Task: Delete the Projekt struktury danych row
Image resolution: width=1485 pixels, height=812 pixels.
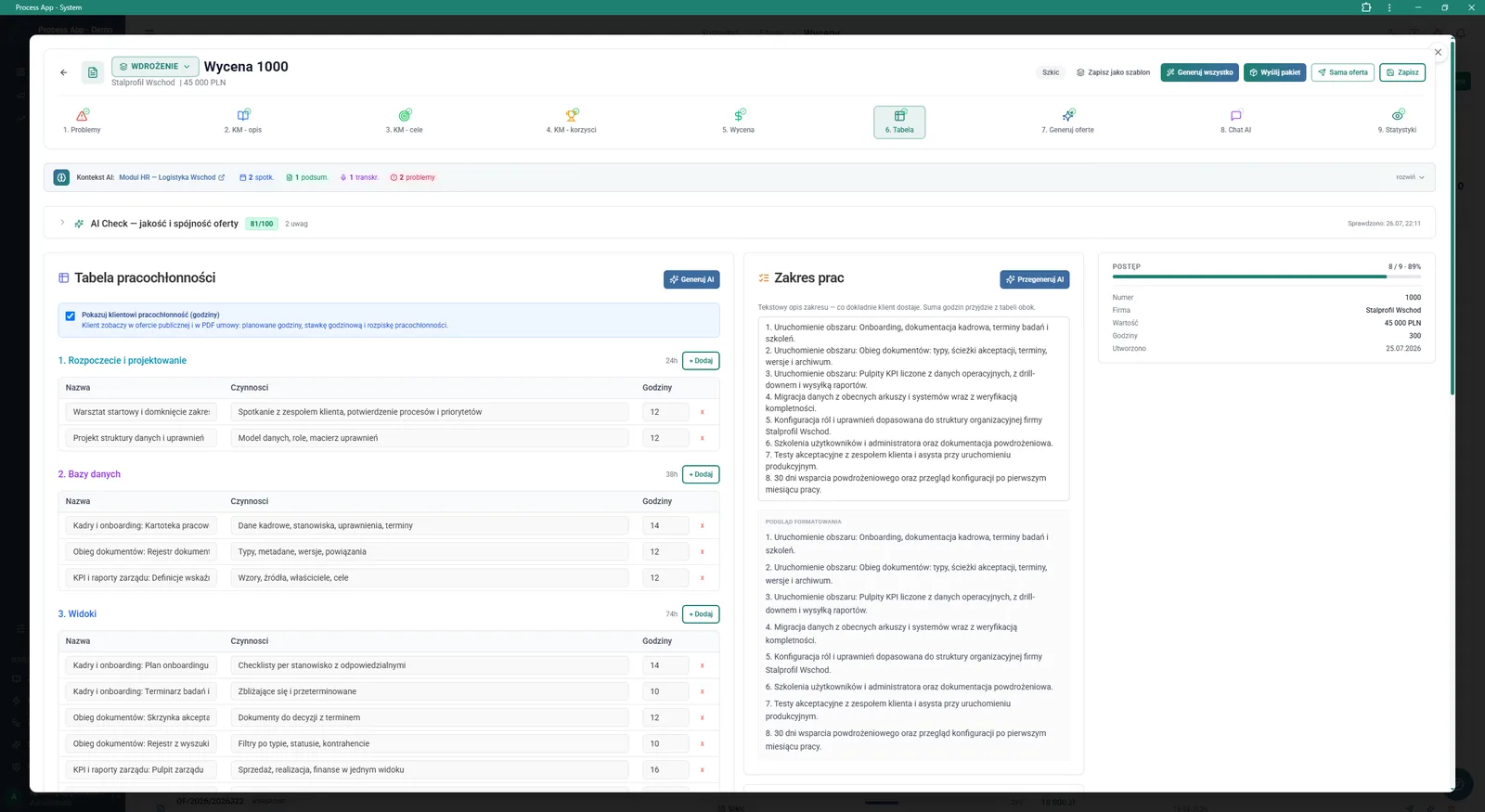Action: [x=702, y=438]
